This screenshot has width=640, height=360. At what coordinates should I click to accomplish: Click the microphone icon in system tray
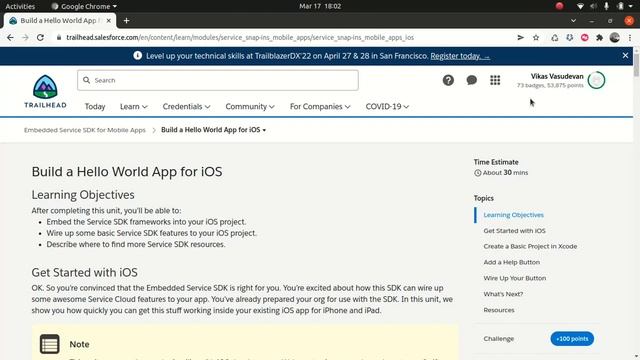click(x=607, y=6)
